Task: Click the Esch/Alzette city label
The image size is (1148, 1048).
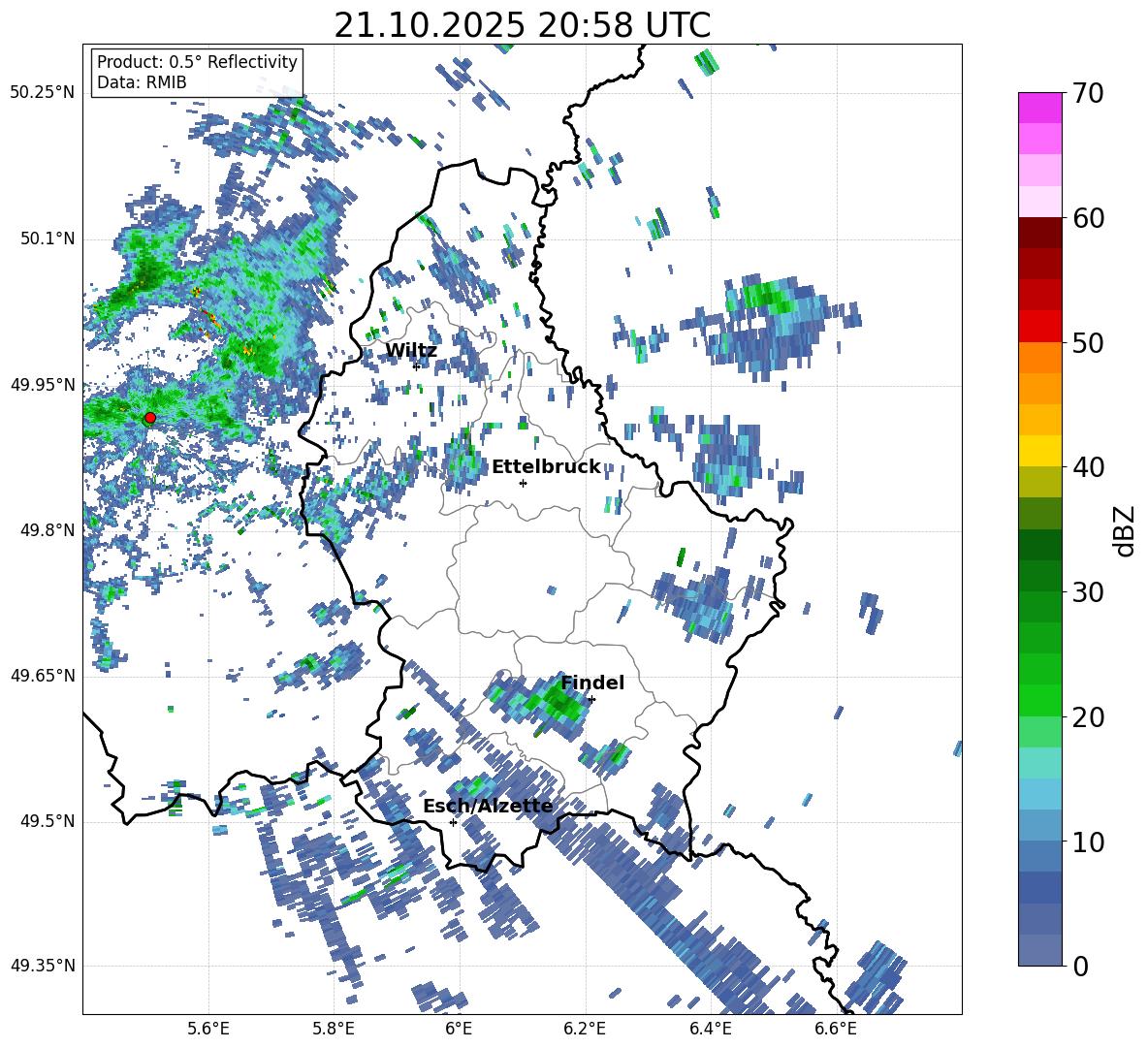Action: 487,806
